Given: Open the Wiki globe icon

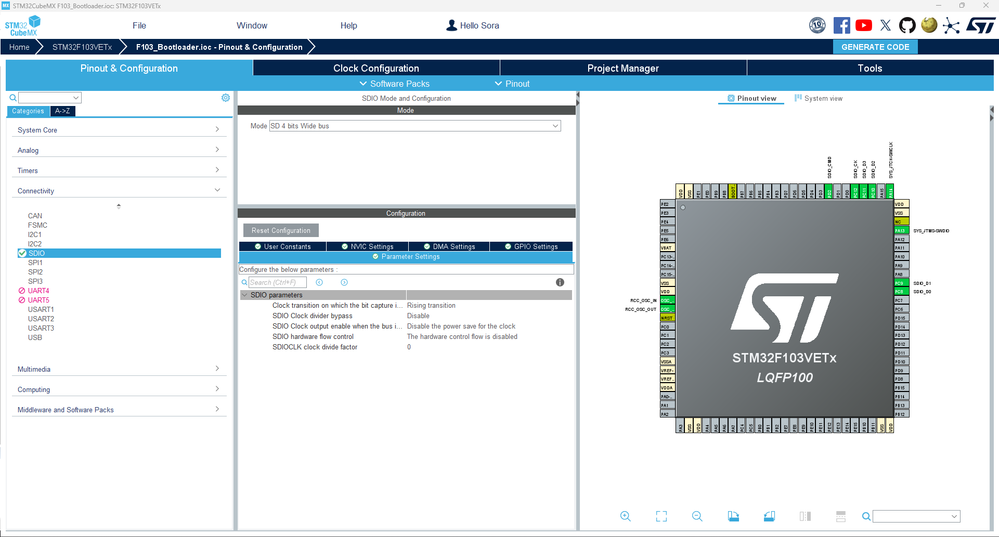Looking at the screenshot, I should point(929,25).
